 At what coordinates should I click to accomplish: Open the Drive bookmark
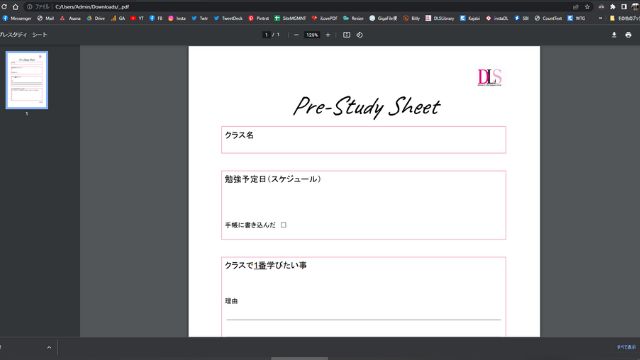pyautogui.click(x=96, y=18)
